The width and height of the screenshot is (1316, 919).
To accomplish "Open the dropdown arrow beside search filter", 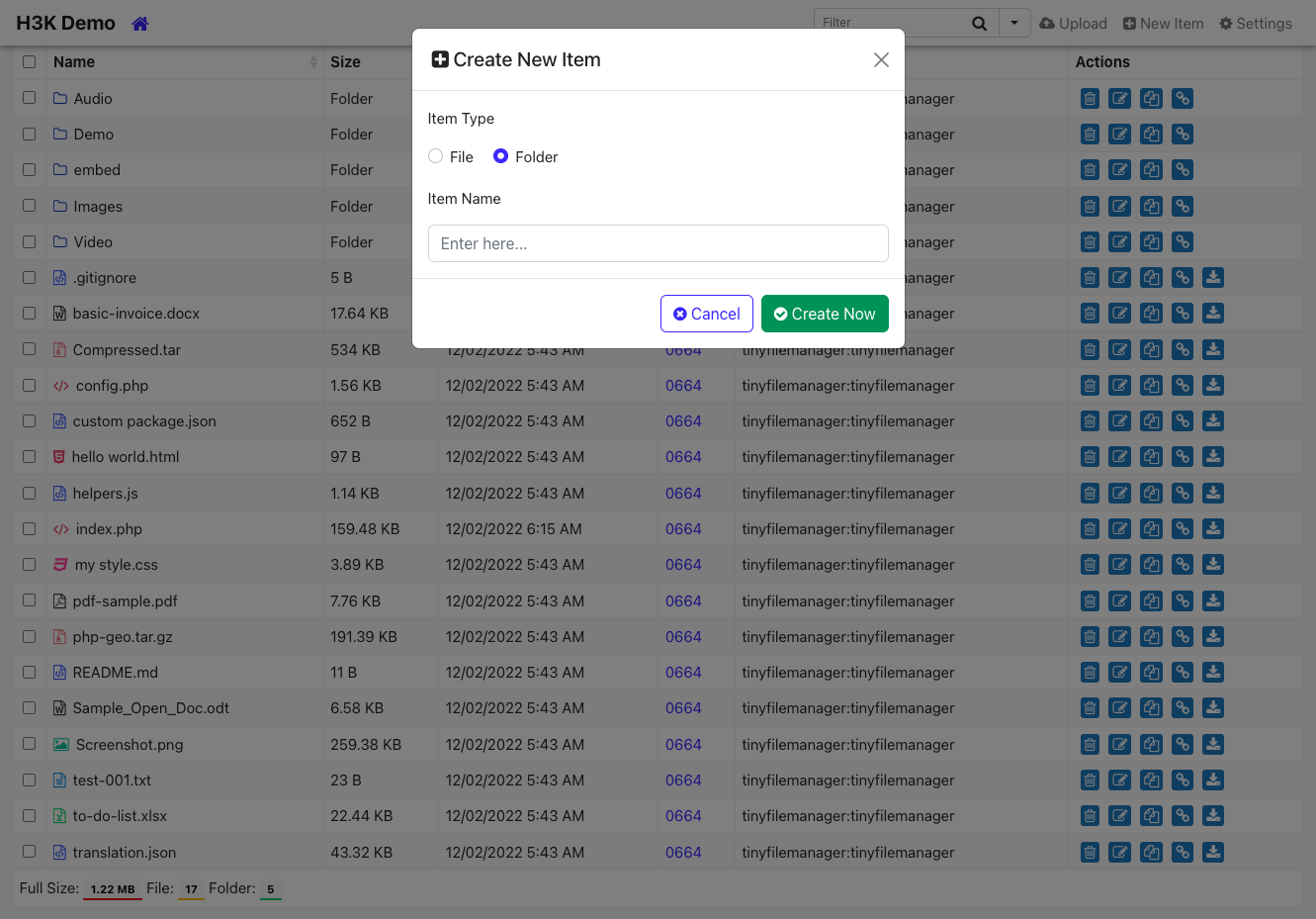I will coord(1014,23).
